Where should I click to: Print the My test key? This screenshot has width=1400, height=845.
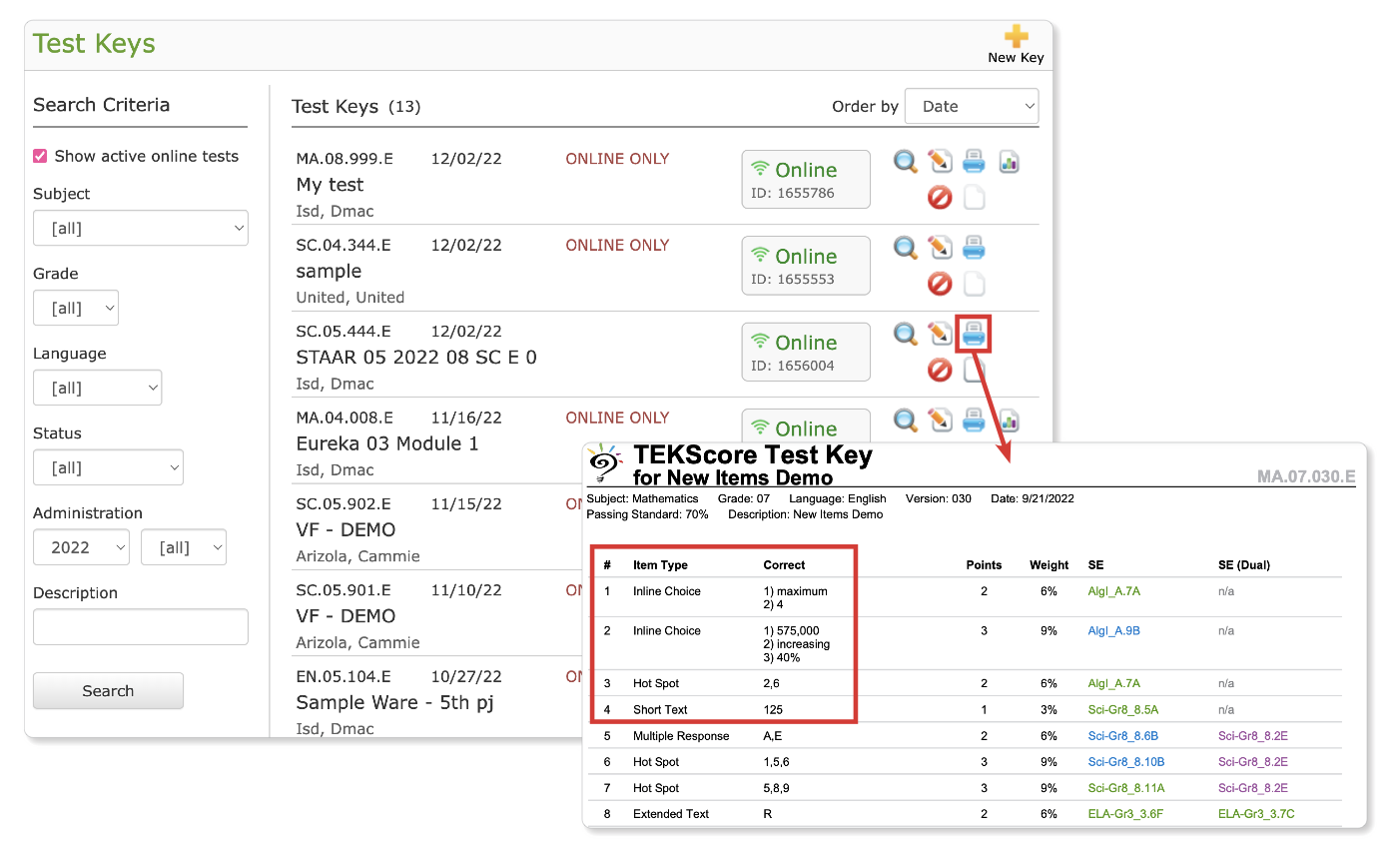[x=975, y=161]
